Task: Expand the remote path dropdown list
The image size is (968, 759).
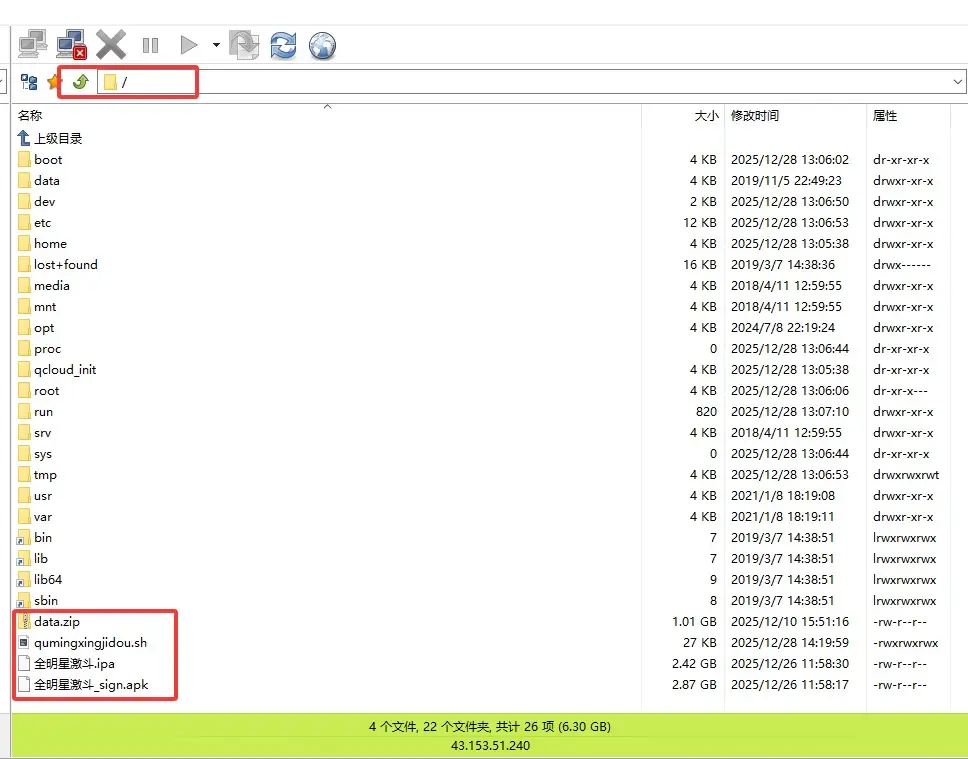Action: pos(957,82)
